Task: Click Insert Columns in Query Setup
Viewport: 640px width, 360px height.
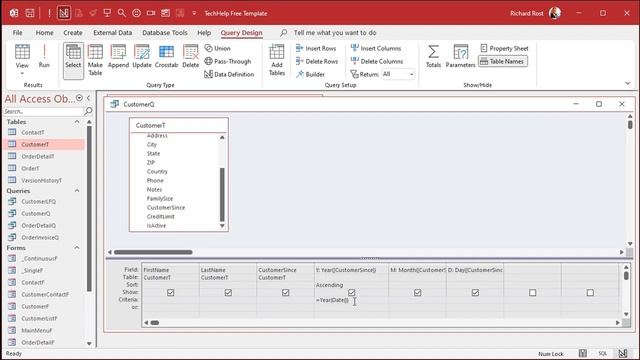Action: [x=376, y=48]
